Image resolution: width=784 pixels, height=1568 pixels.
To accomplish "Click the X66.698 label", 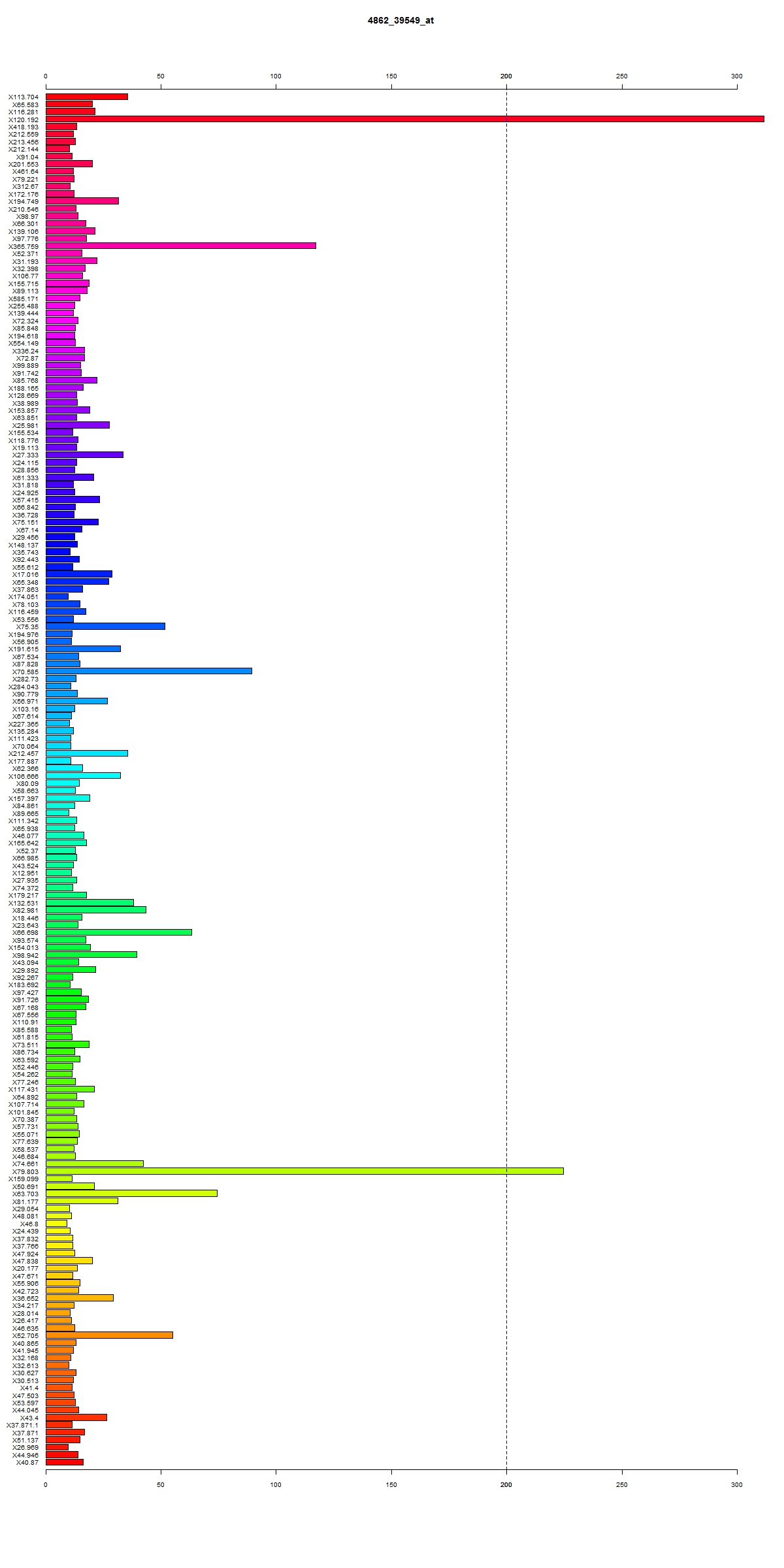I will pyautogui.click(x=25, y=932).
